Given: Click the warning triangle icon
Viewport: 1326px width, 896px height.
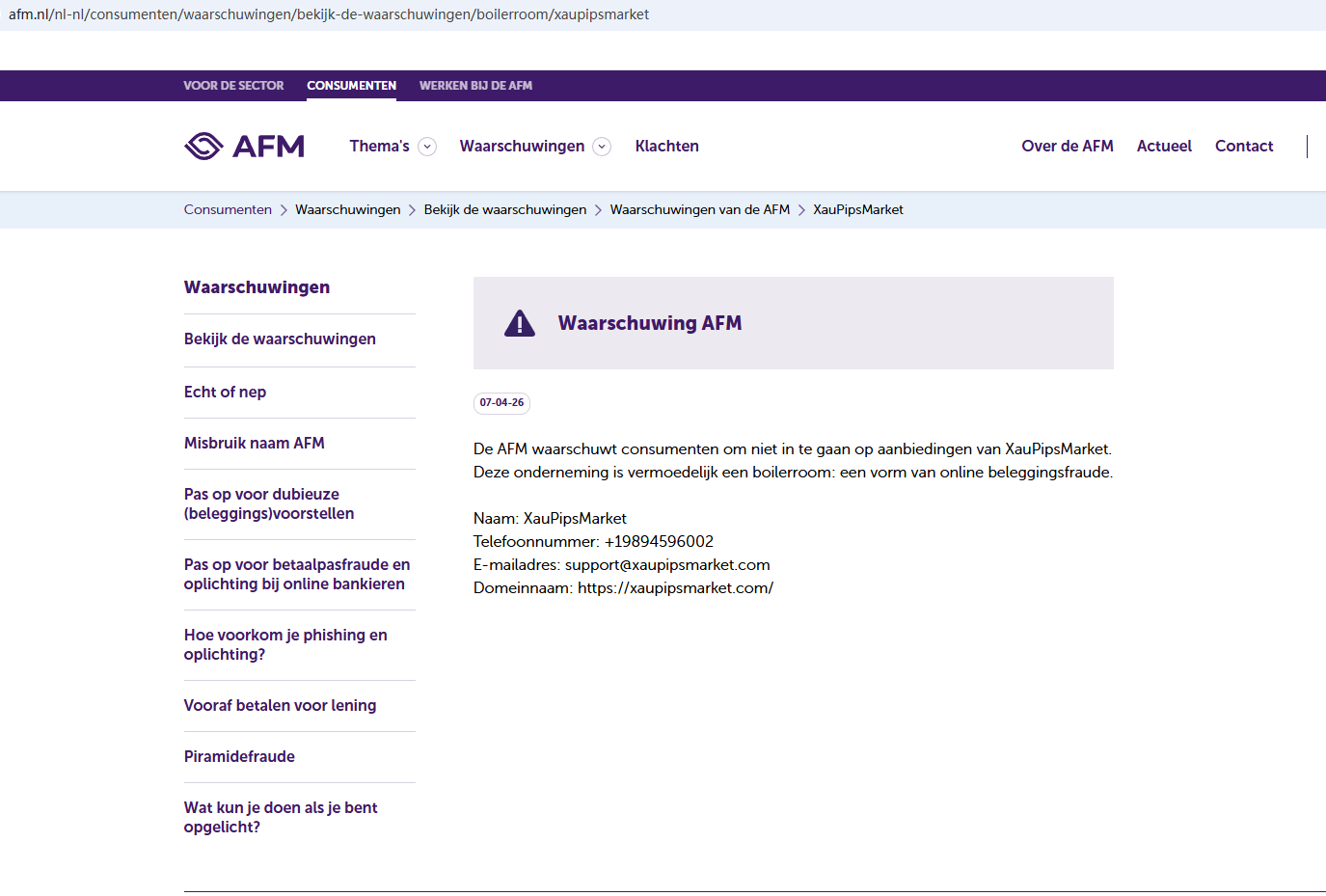Looking at the screenshot, I should (519, 324).
